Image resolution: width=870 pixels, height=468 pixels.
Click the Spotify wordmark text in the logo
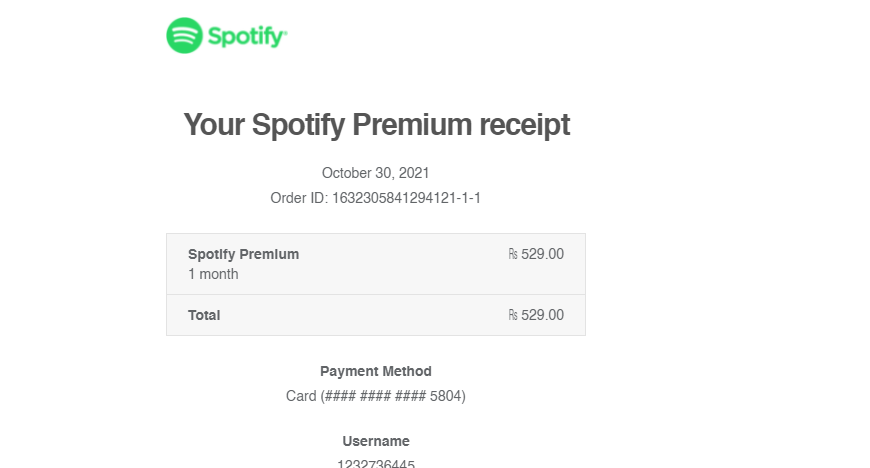coord(247,37)
